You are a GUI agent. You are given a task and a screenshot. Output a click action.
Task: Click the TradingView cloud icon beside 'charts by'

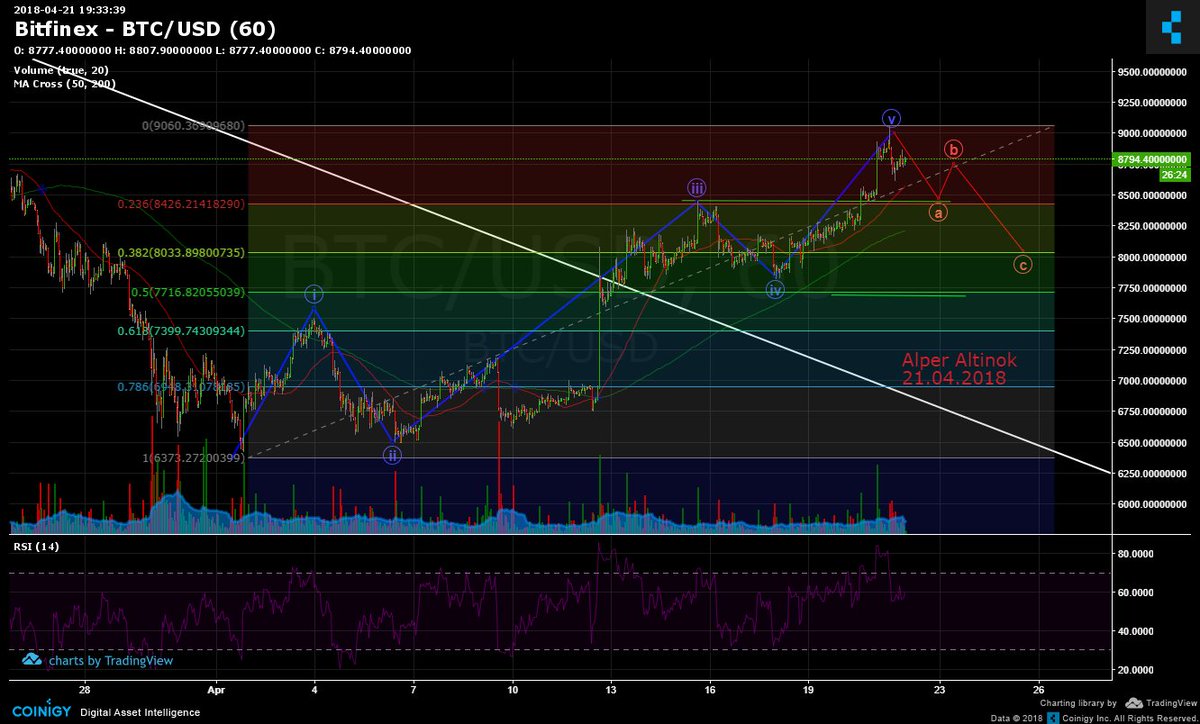pyautogui.click(x=32, y=660)
